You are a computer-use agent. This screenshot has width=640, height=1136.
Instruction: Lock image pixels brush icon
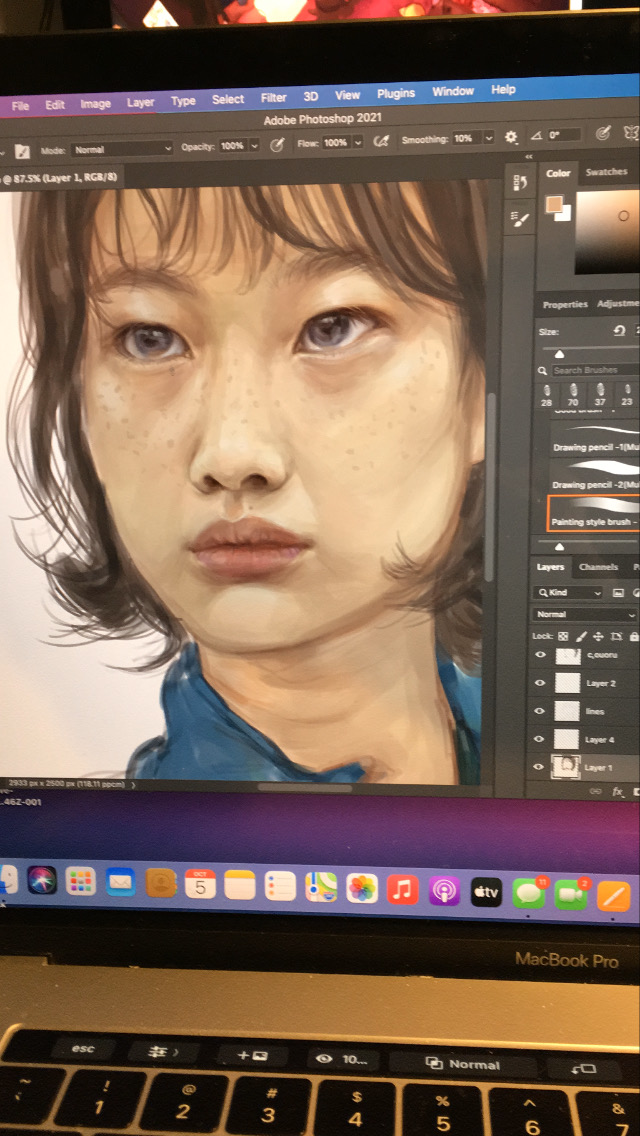(581, 636)
